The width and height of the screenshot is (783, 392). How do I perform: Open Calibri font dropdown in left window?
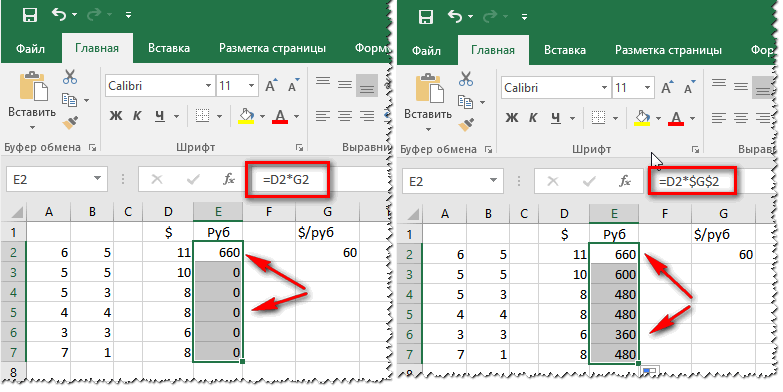[x=209, y=86]
